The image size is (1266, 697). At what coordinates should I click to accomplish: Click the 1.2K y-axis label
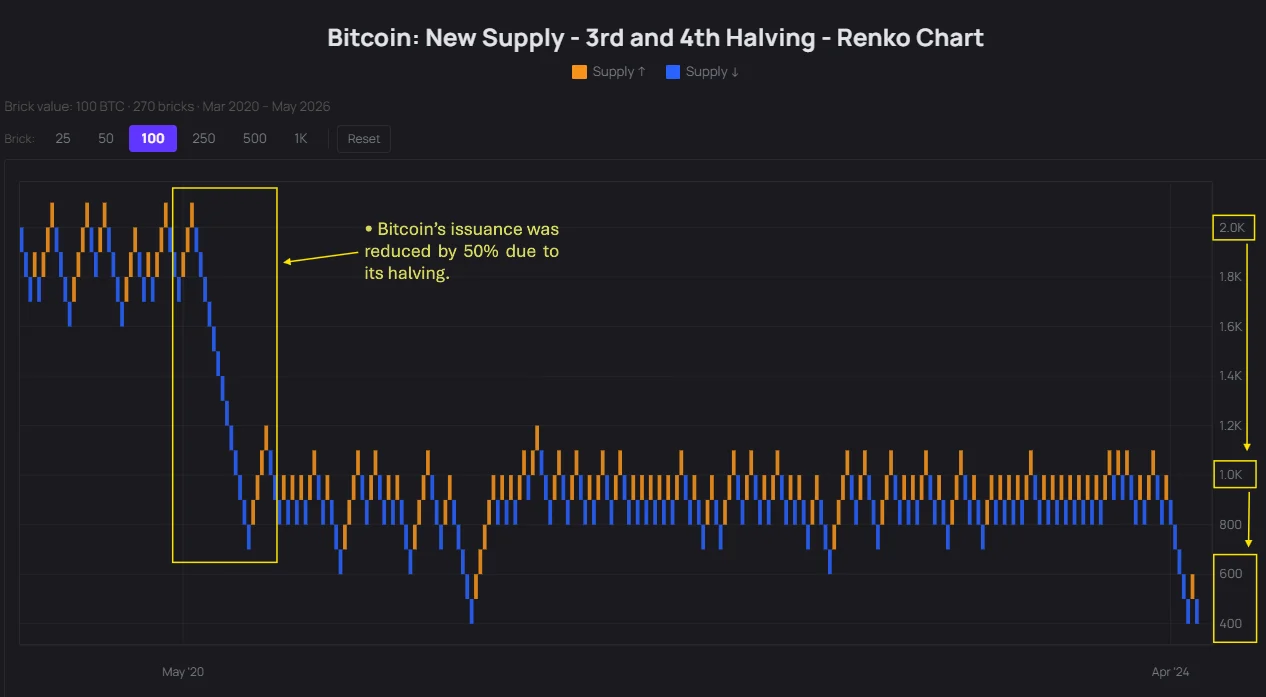click(1230, 426)
